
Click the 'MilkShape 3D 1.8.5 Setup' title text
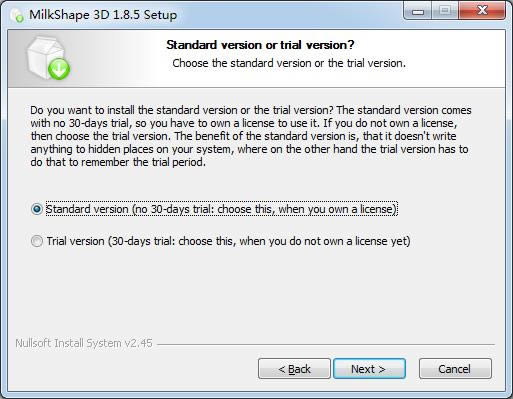click(103, 15)
